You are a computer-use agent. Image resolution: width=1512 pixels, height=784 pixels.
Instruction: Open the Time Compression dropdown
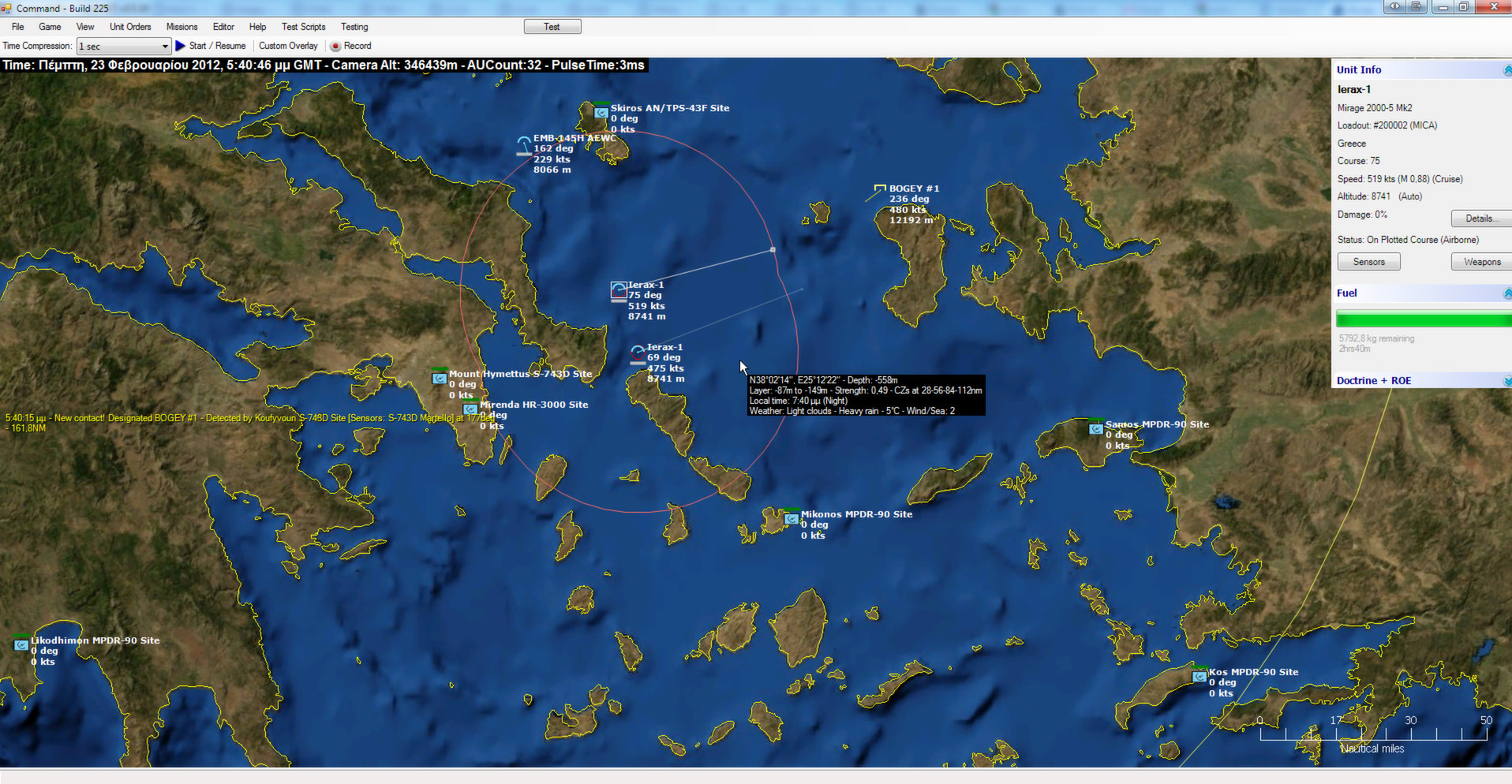(x=165, y=46)
